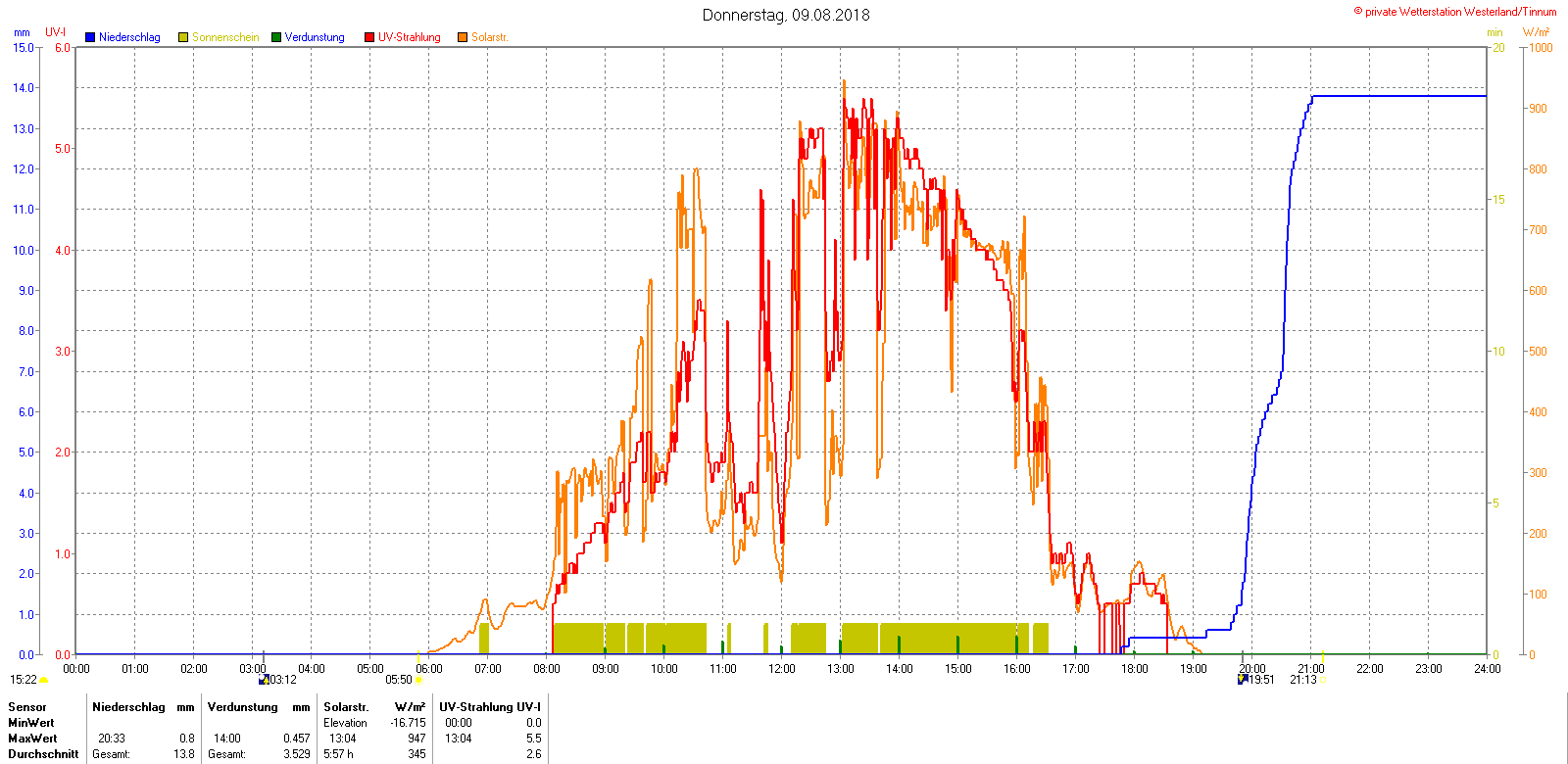Viewport: 1568px width, 764px height.
Task: Click the 06:00 tick on the time axis
Action: pos(429,669)
